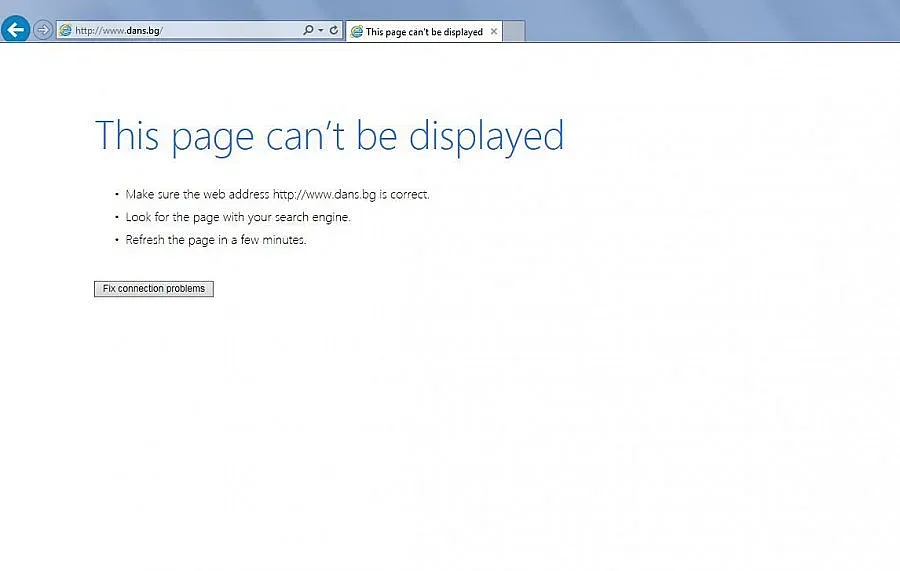Click the magnifier search icon in the address bar

point(308,30)
